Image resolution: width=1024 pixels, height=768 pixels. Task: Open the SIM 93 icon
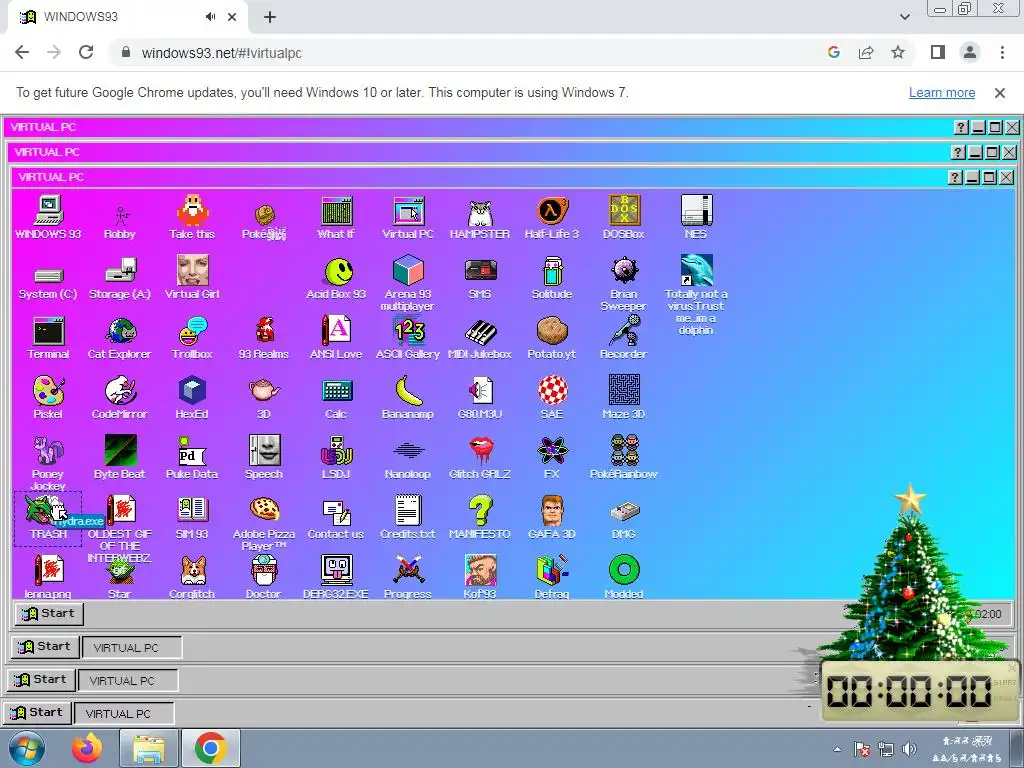pyautogui.click(x=192, y=517)
